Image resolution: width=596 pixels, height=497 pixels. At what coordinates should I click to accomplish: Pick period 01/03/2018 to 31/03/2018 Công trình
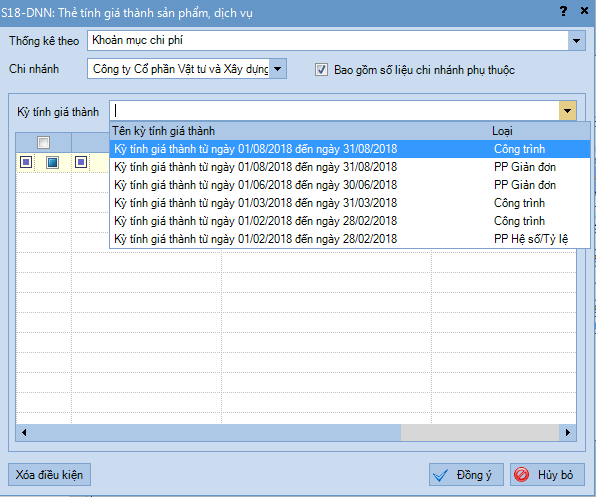(x=350, y=203)
